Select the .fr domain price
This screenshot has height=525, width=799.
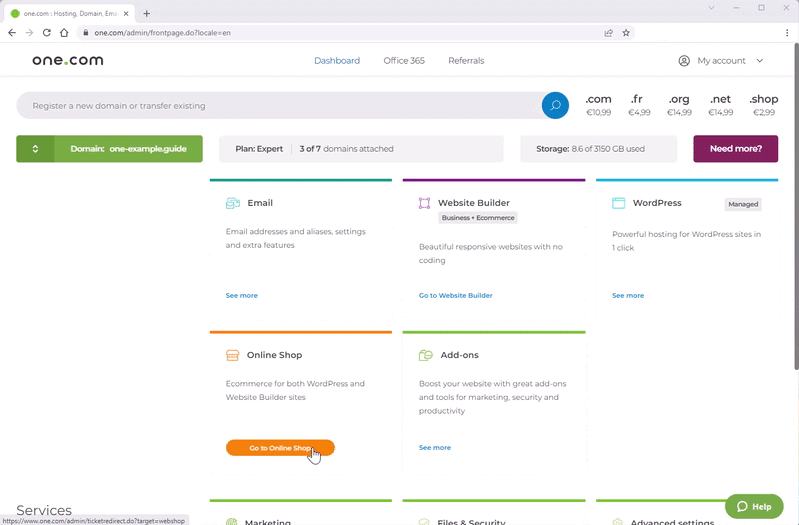tap(638, 105)
